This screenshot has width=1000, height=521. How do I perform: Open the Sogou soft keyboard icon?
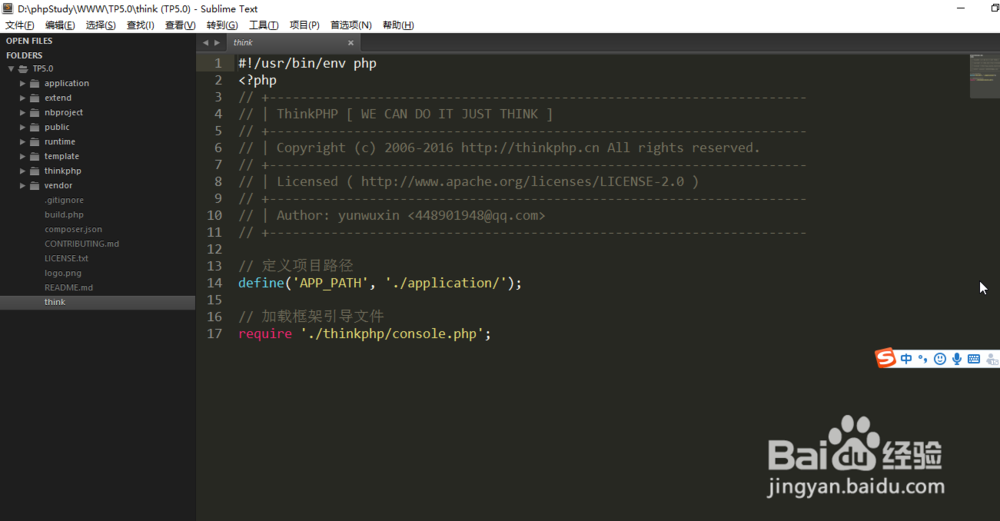[x=974, y=359]
